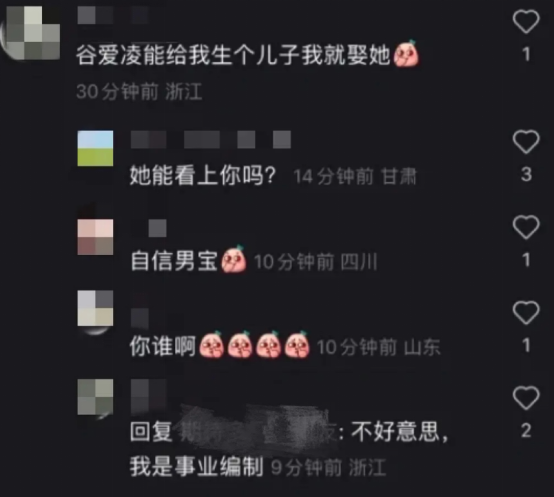Image resolution: width=554 pixels, height=497 pixels.
Task: Like the reply '她能看上你吗?'
Action: pos(526,142)
